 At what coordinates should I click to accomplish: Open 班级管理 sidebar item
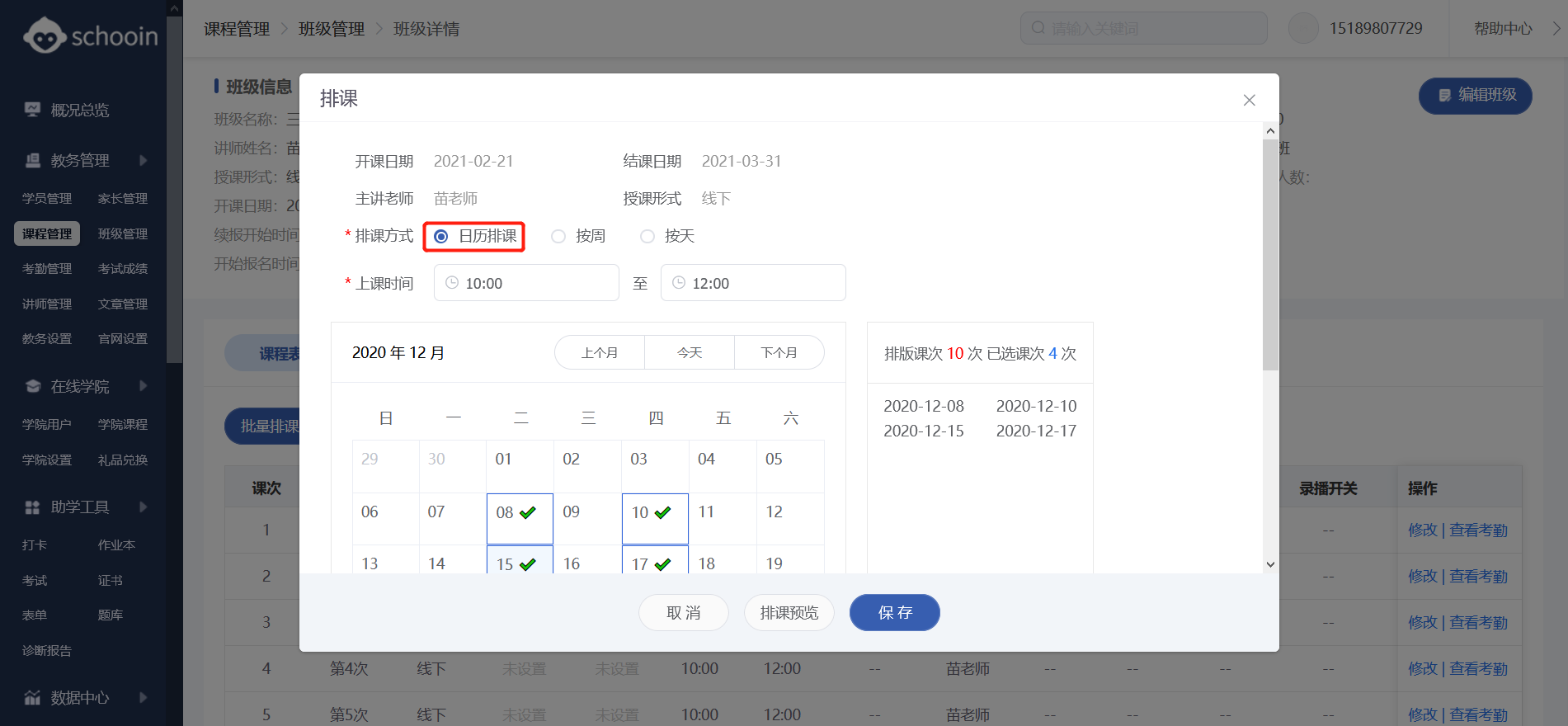click(123, 233)
